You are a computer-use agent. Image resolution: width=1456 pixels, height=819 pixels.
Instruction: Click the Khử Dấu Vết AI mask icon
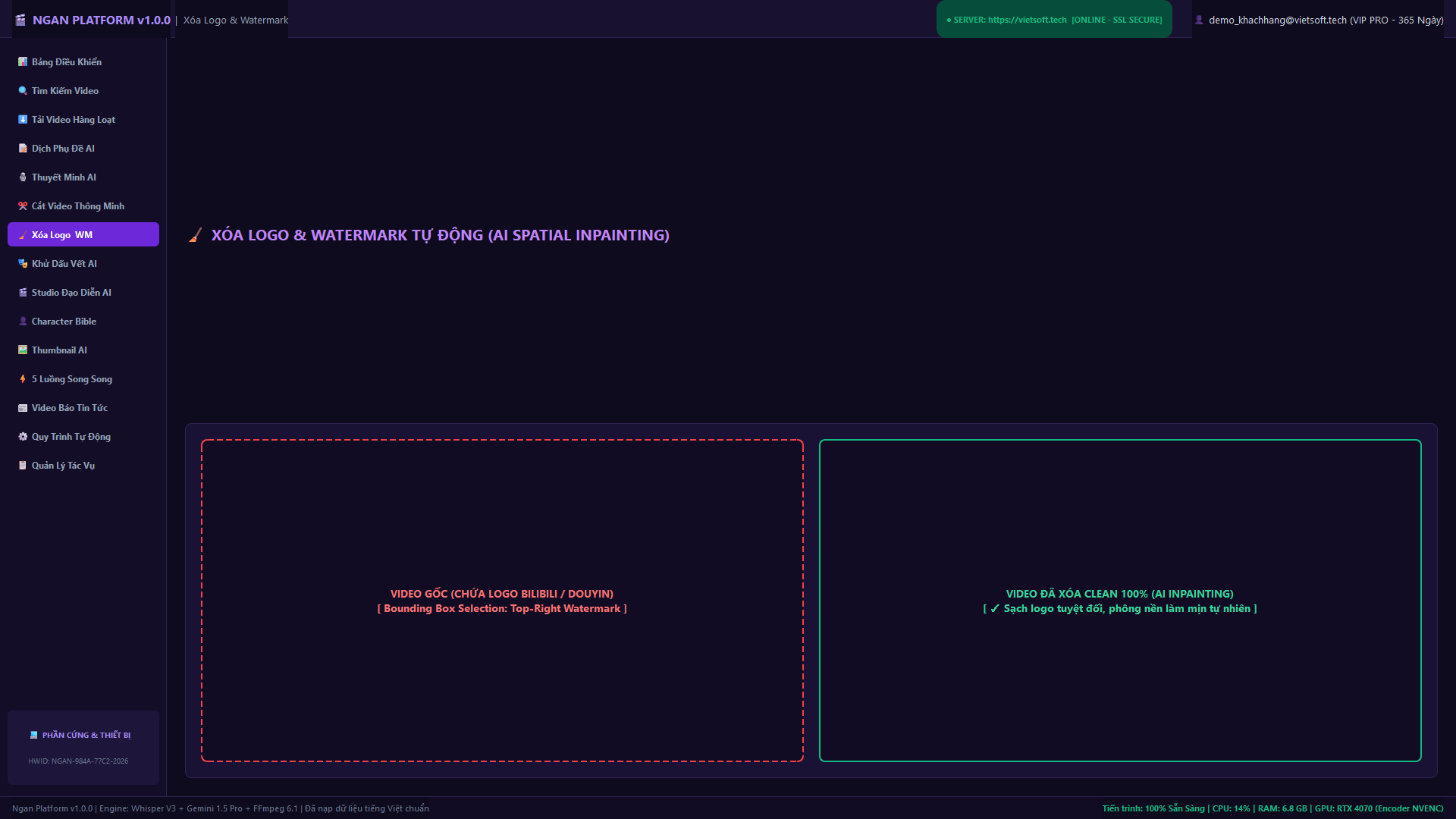(x=23, y=264)
